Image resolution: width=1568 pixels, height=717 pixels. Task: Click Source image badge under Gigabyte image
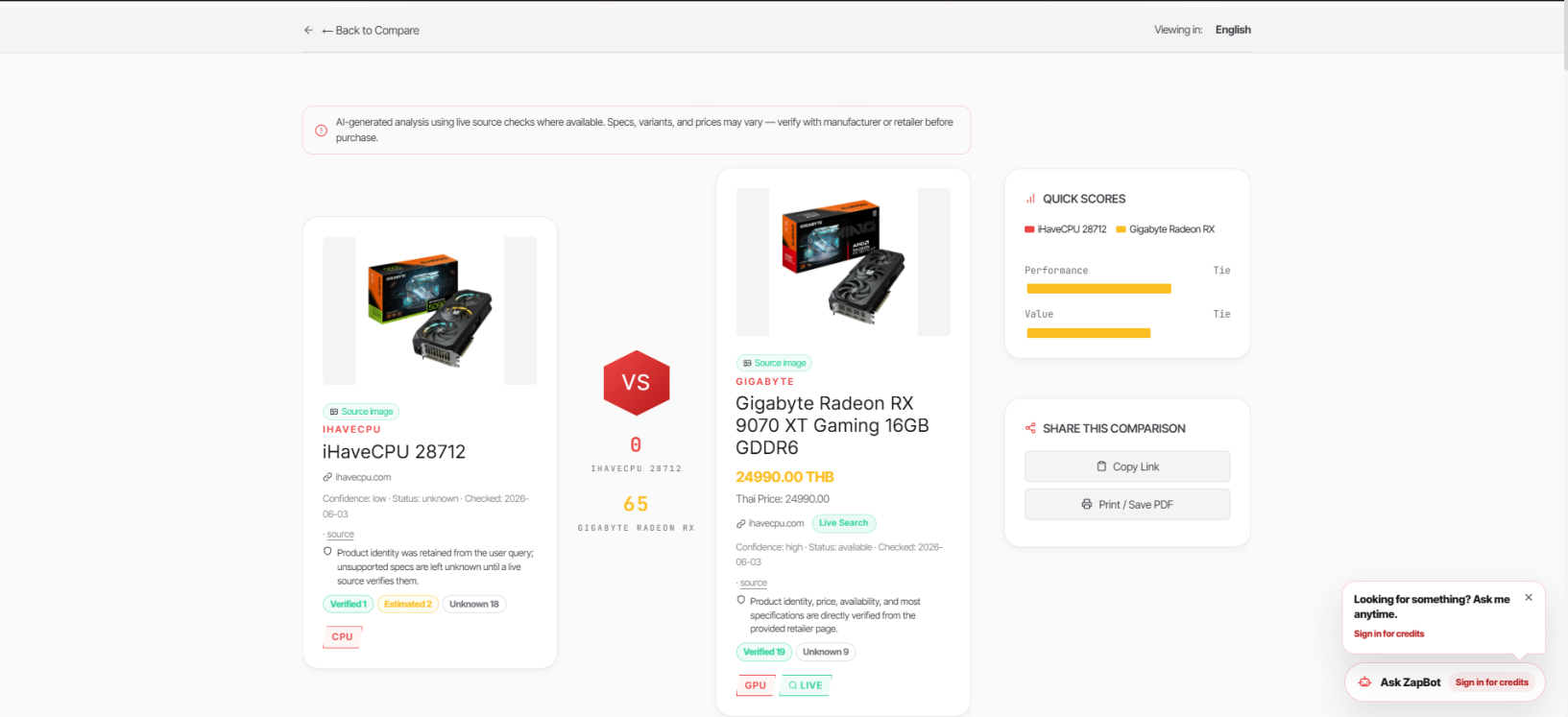click(774, 363)
